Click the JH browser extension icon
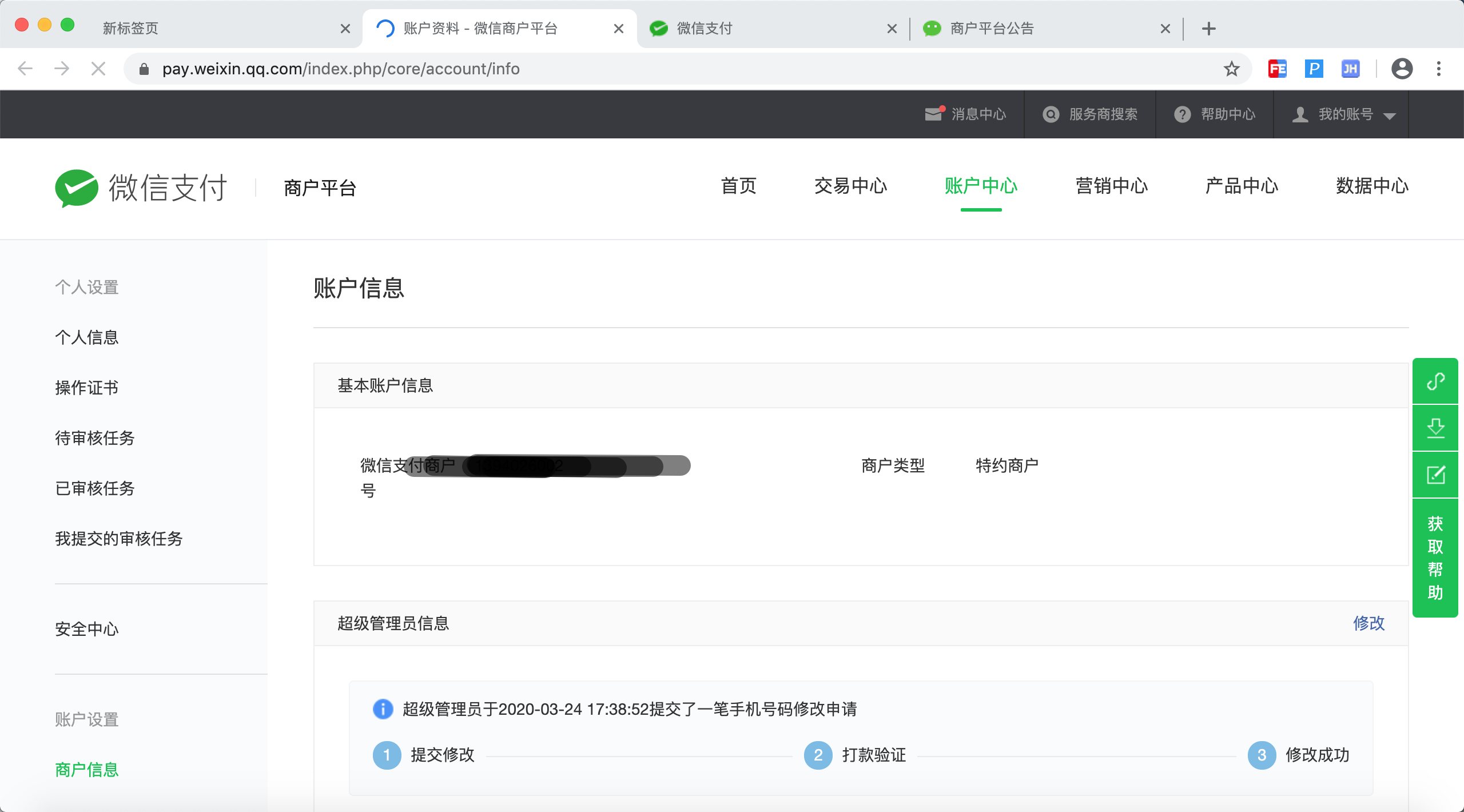 click(x=1350, y=69)
